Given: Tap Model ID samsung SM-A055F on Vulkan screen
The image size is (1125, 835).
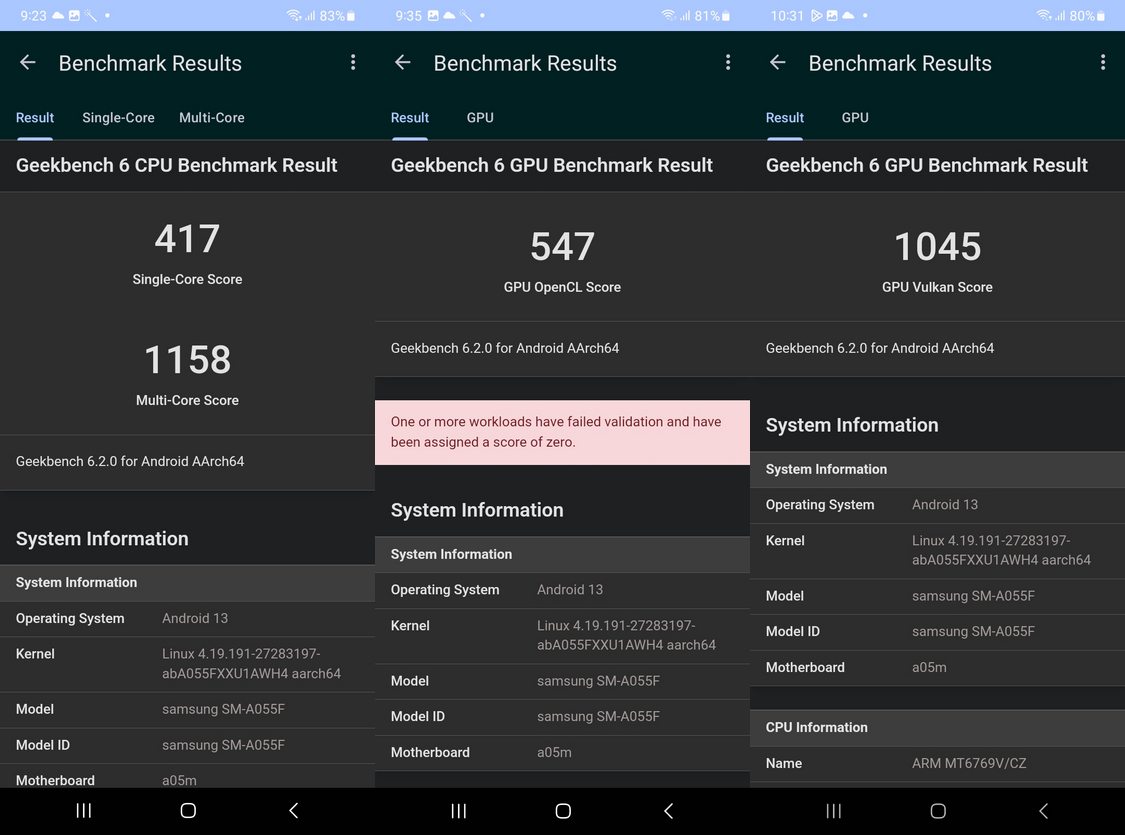Looking at the screenshot, I should (x=974, y=631).
